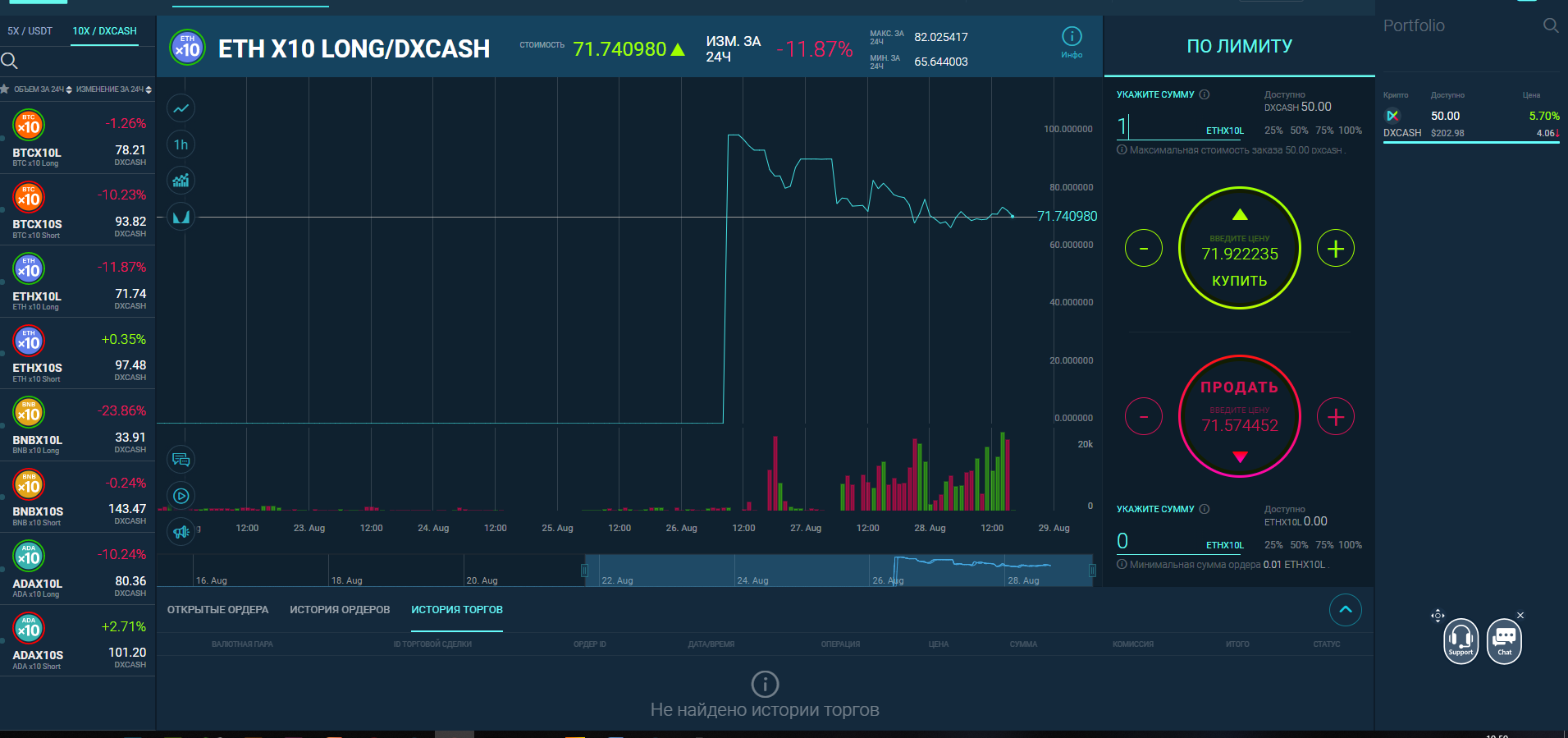Screen dimensions: 1568x738
Task: Edit the buy price 71.922235 field
Action: [1240, 254]
